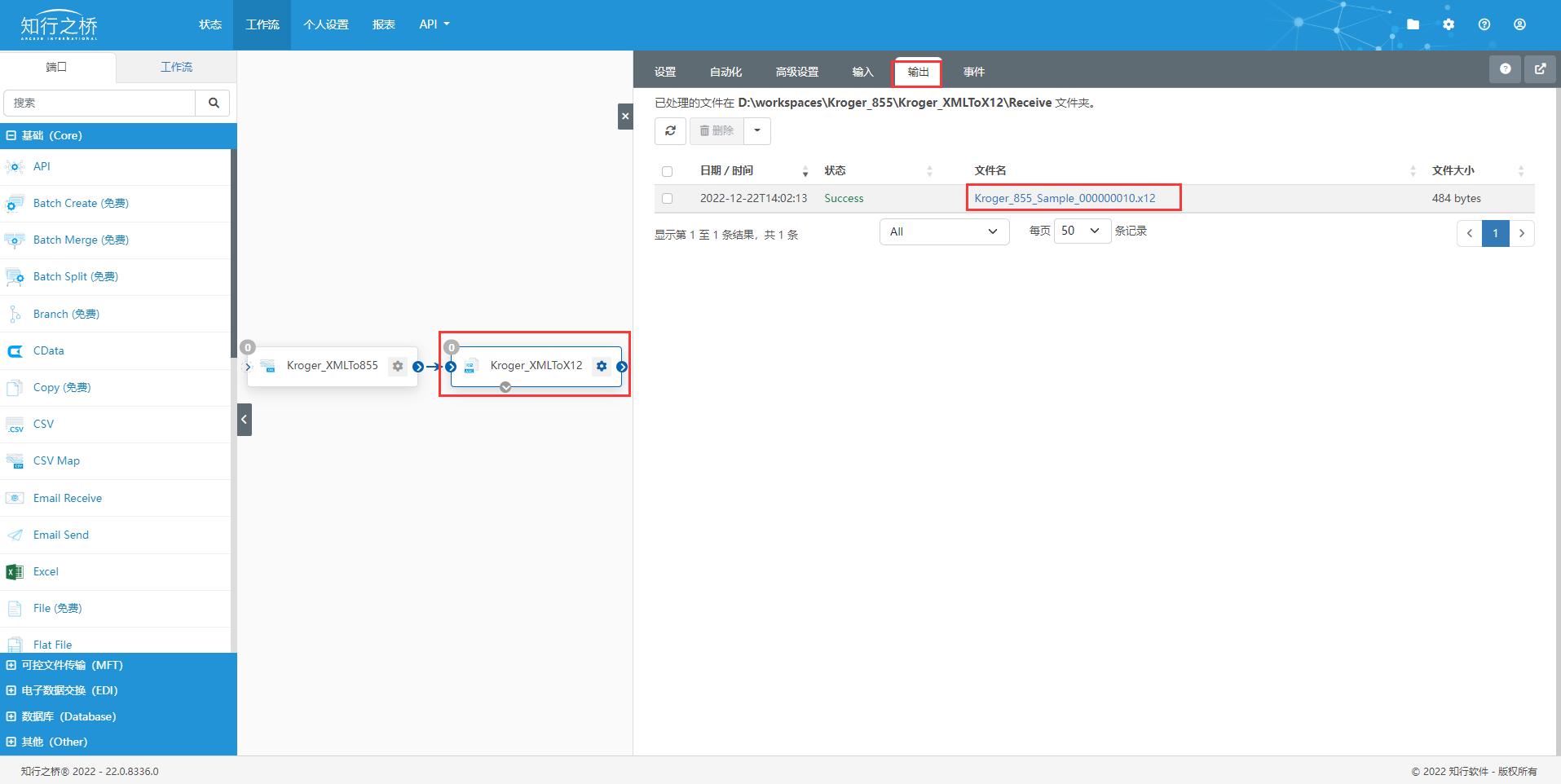Go to the next results page
Image resolution: width=1561 pixels, height=784 pixels.
tap(1521, 233)
